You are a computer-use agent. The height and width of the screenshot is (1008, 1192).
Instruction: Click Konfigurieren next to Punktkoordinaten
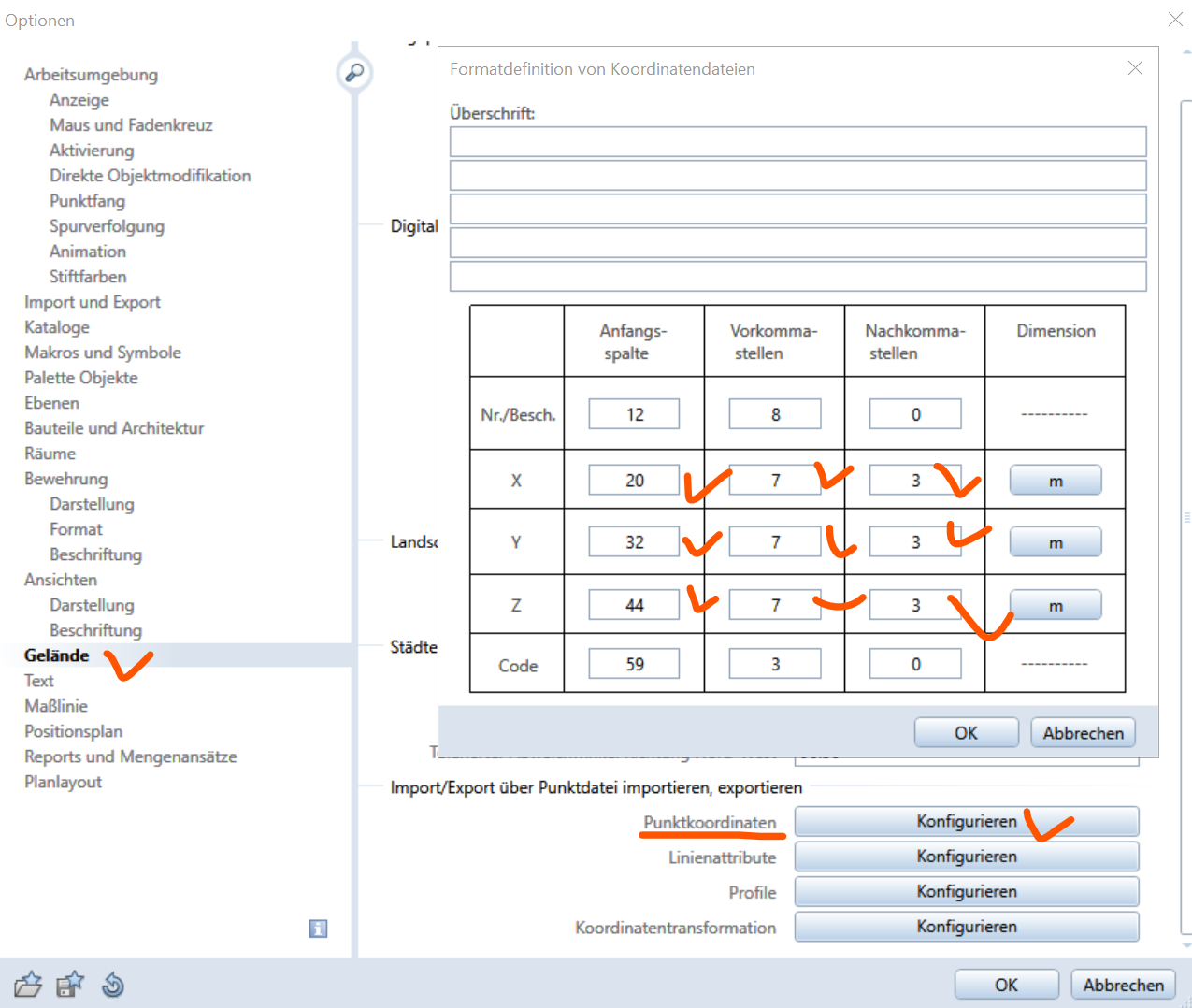(966, 822)
